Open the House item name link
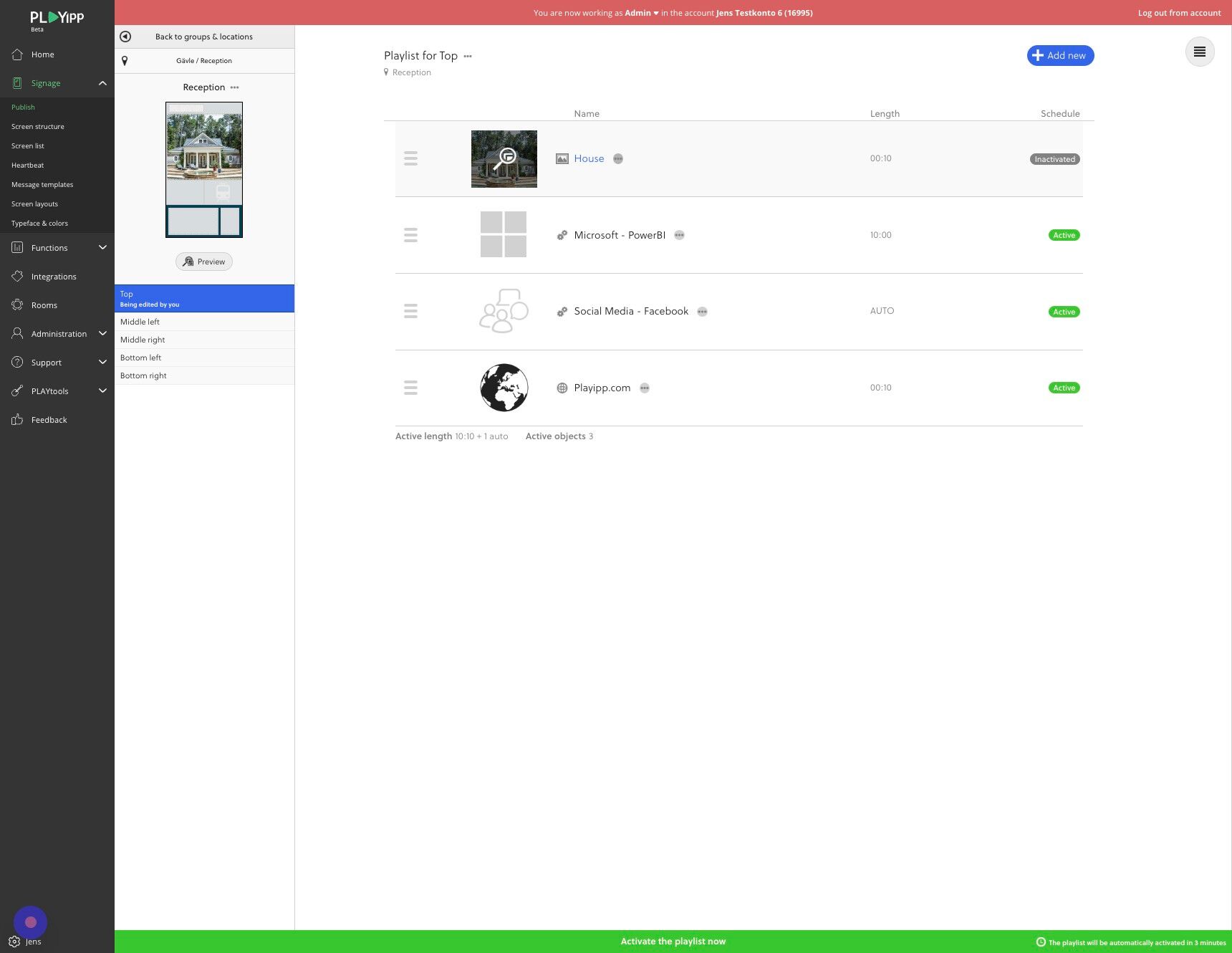Image resolution: width=1232 pixels, height=953 pixels. click(589, 159)
